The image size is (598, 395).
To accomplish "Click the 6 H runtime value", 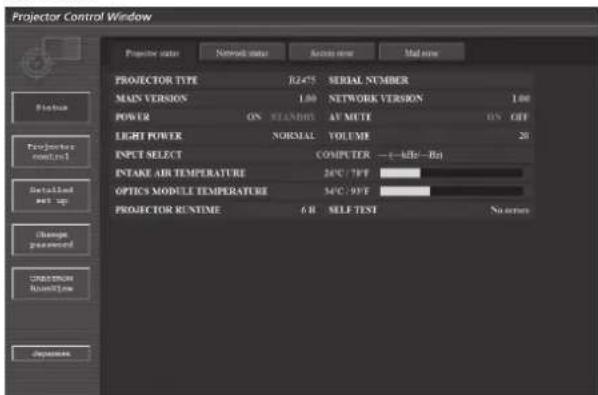I will point(308,210).
